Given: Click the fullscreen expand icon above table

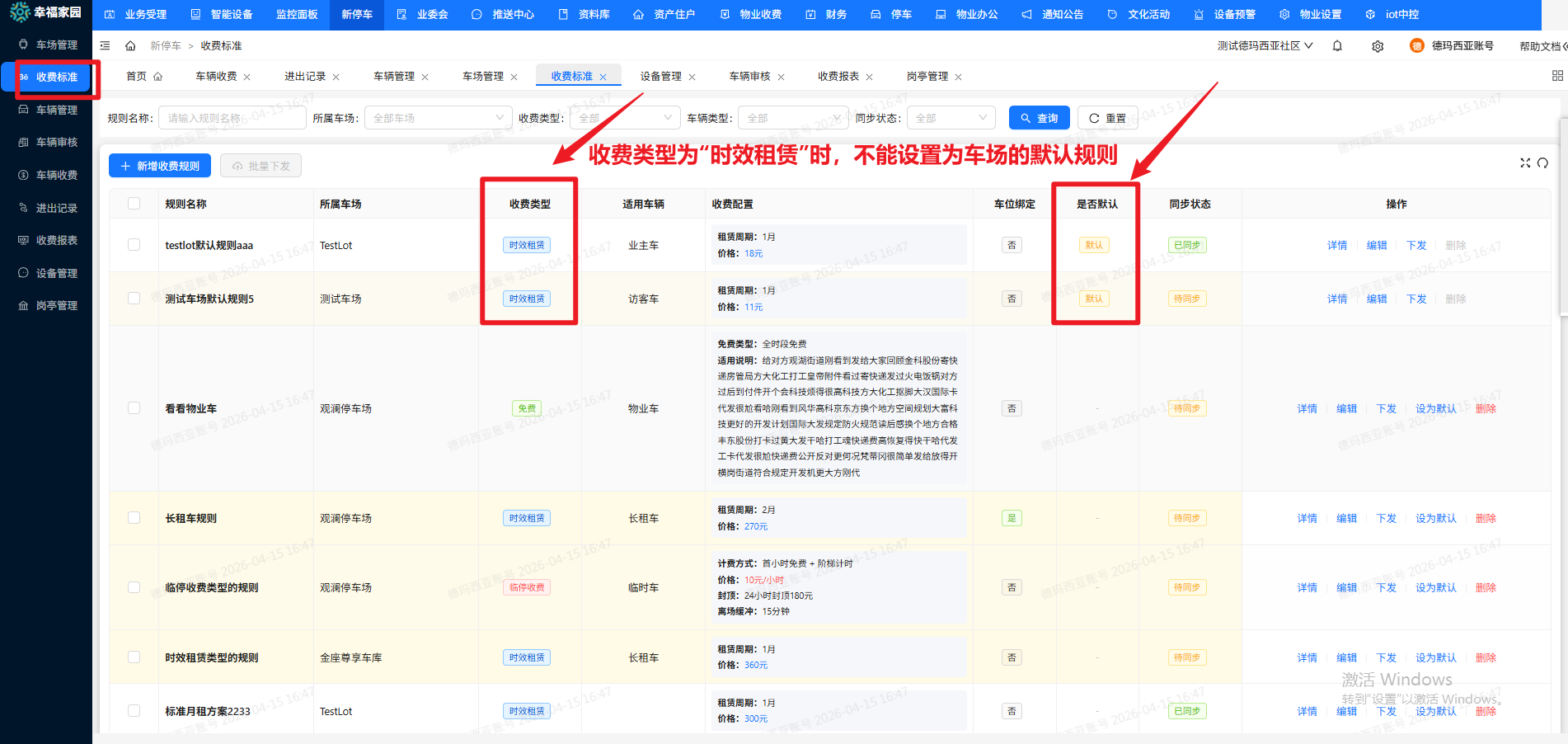Looking at the screenshot, I should tap(1525, 163).
